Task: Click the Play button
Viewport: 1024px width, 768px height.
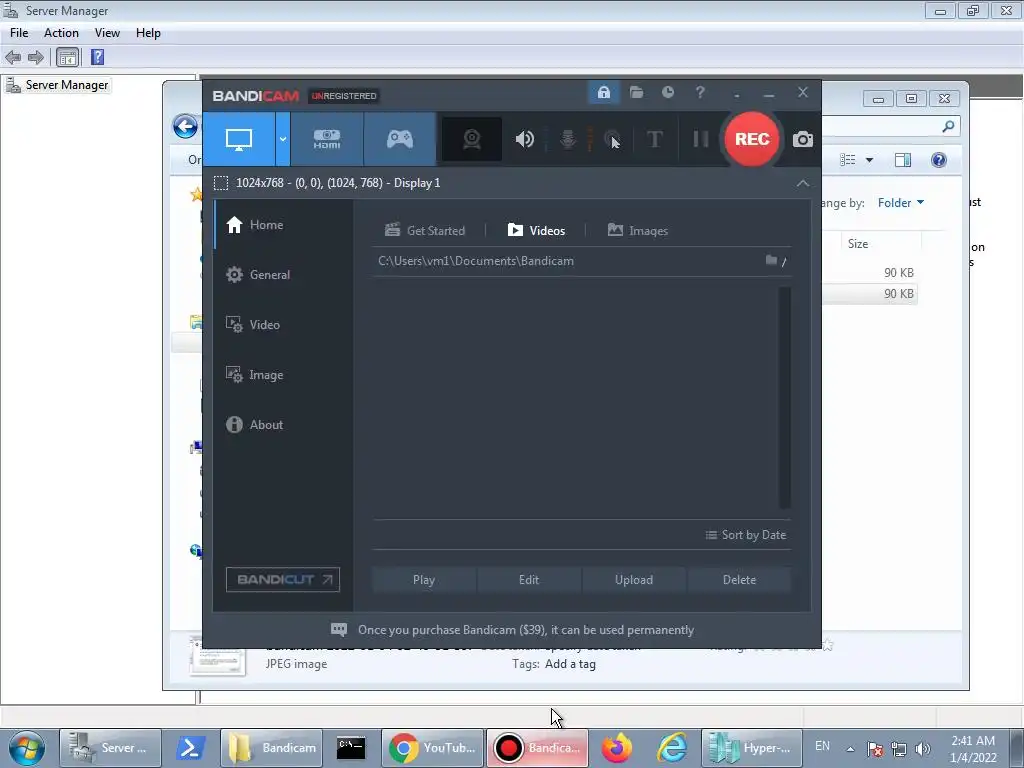Action: 424,580
